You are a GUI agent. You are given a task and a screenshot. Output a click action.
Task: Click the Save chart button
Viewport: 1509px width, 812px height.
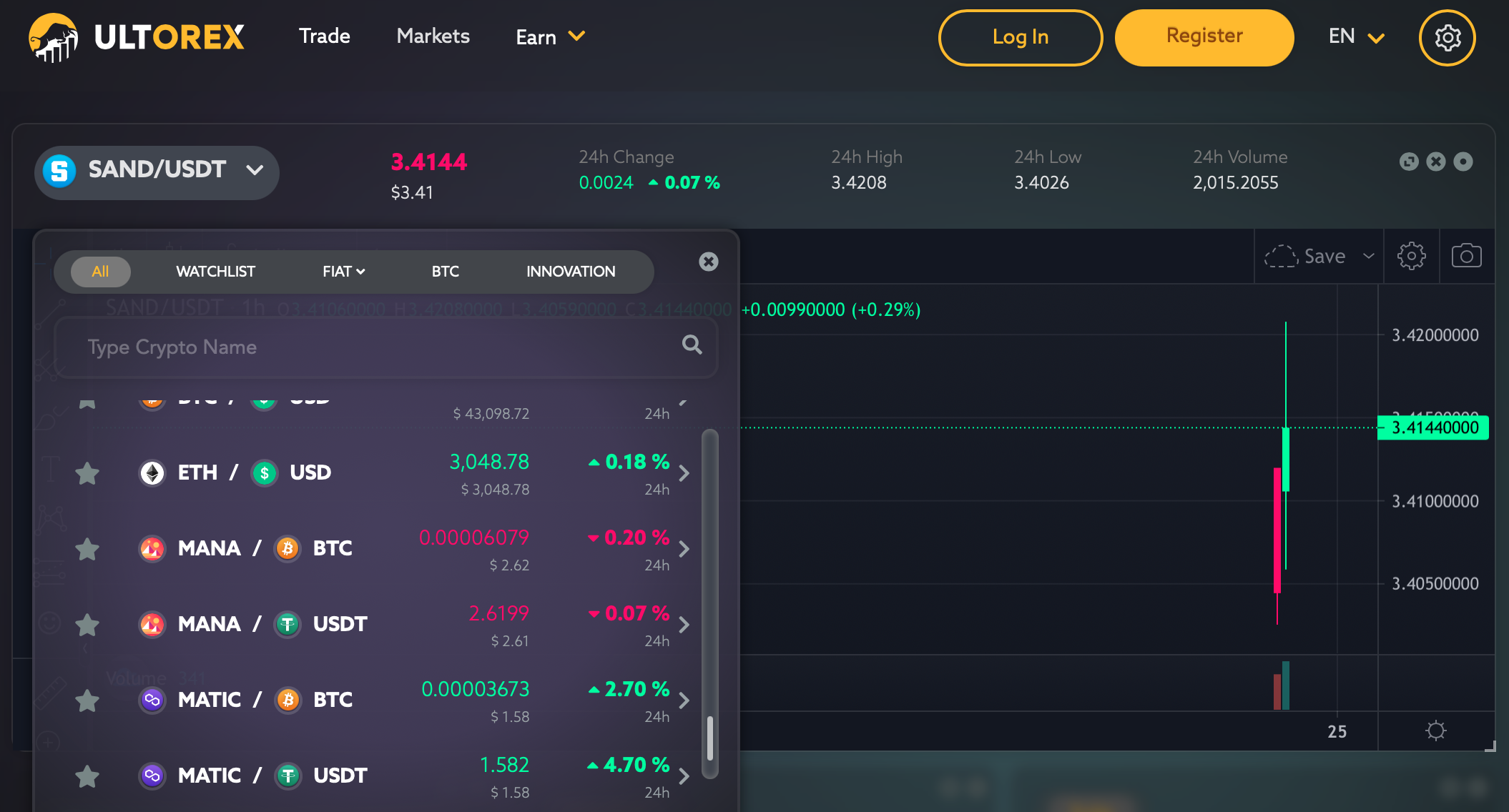pyautogui.click(x=1305, y=256)
